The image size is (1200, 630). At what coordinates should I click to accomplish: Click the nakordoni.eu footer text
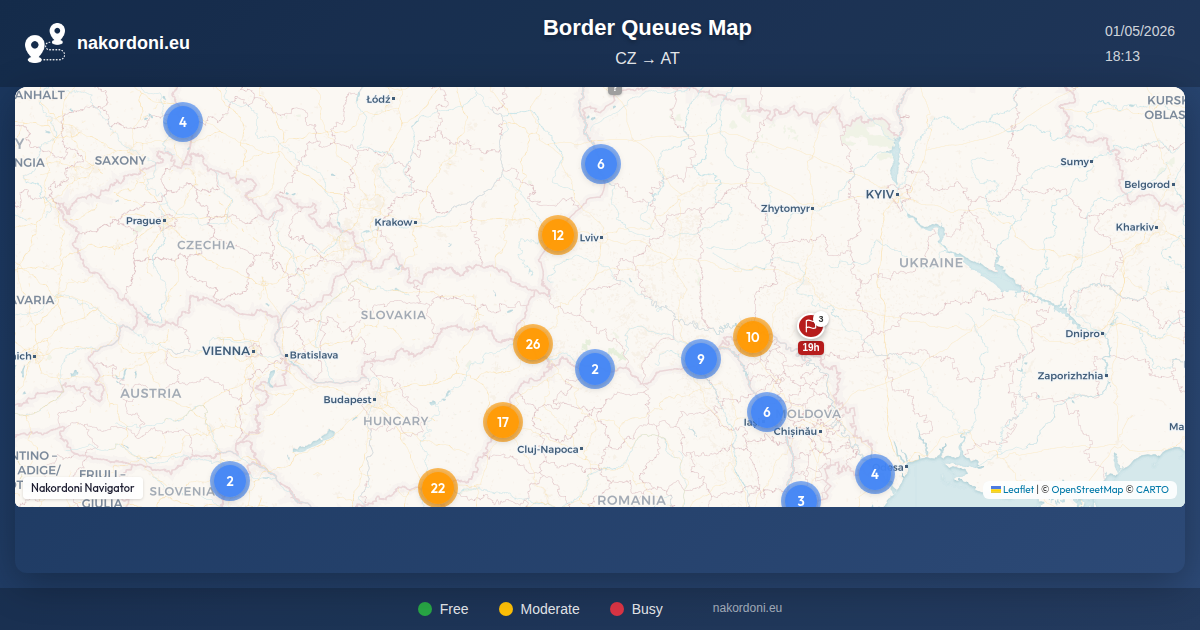747,608
